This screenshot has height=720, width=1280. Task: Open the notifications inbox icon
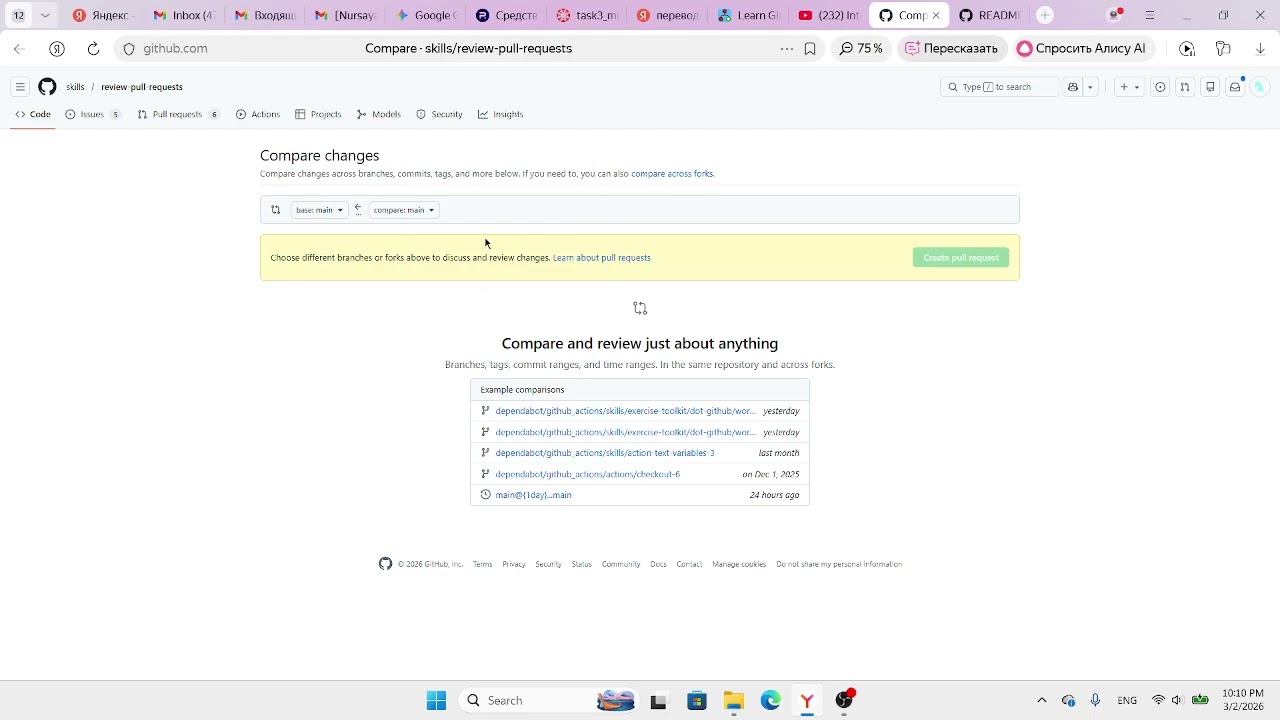coord(1235,87)
